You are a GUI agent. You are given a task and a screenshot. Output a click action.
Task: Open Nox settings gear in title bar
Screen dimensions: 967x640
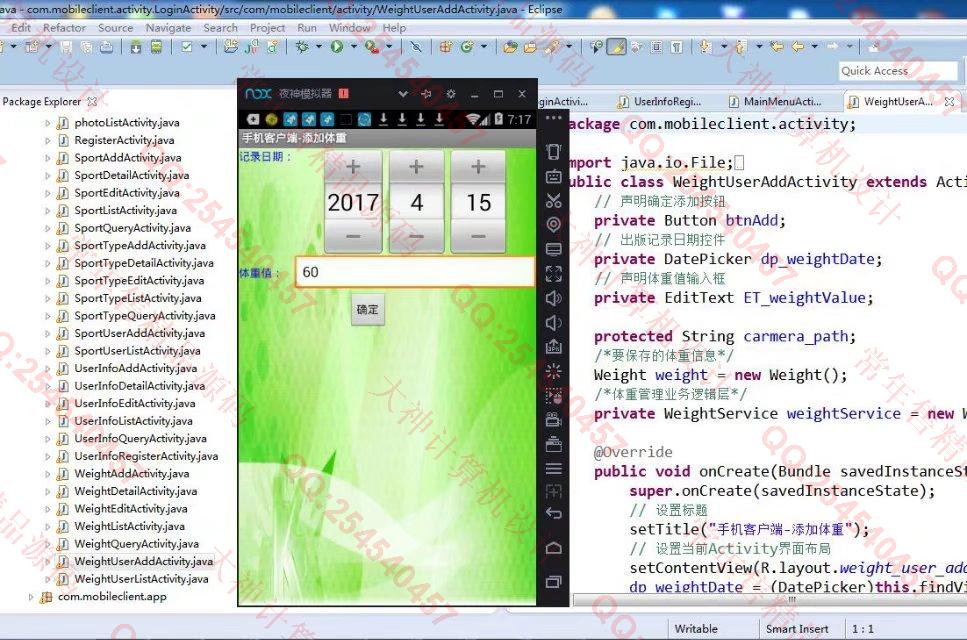click(451, 94)
